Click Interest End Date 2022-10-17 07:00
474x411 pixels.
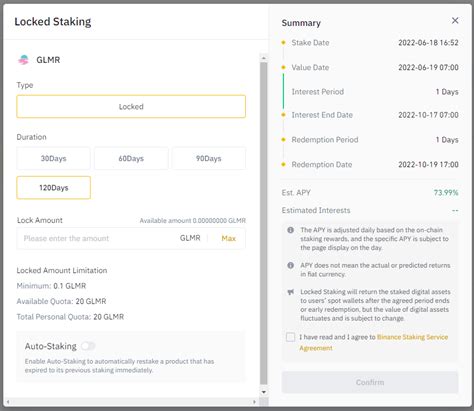click(x=428, y=115)
